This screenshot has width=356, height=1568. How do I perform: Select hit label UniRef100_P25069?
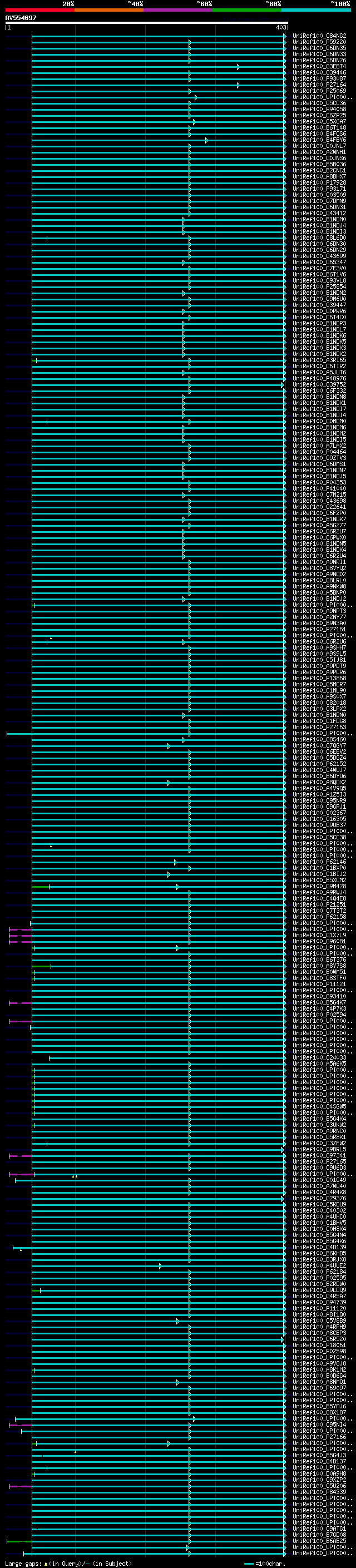click(319, 91)
